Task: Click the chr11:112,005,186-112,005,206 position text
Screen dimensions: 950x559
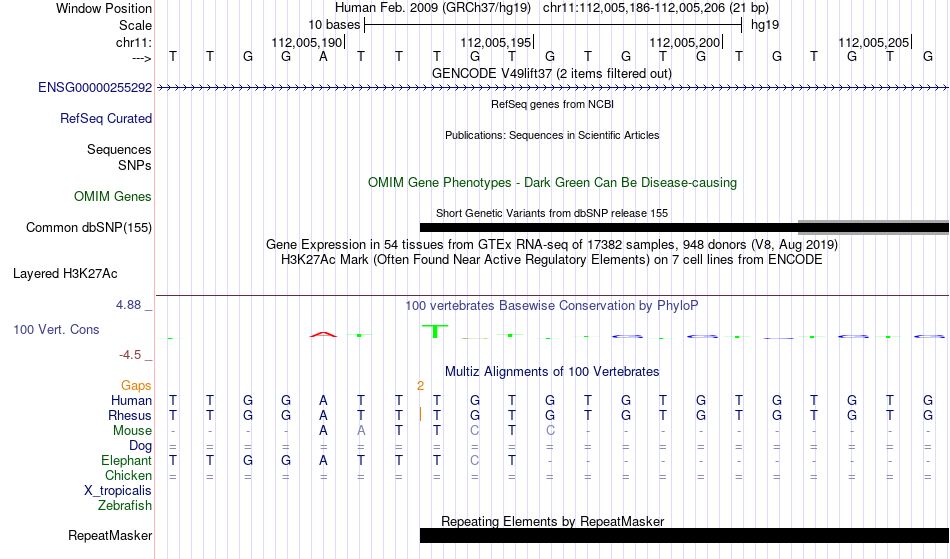Action: coord(656,8)
